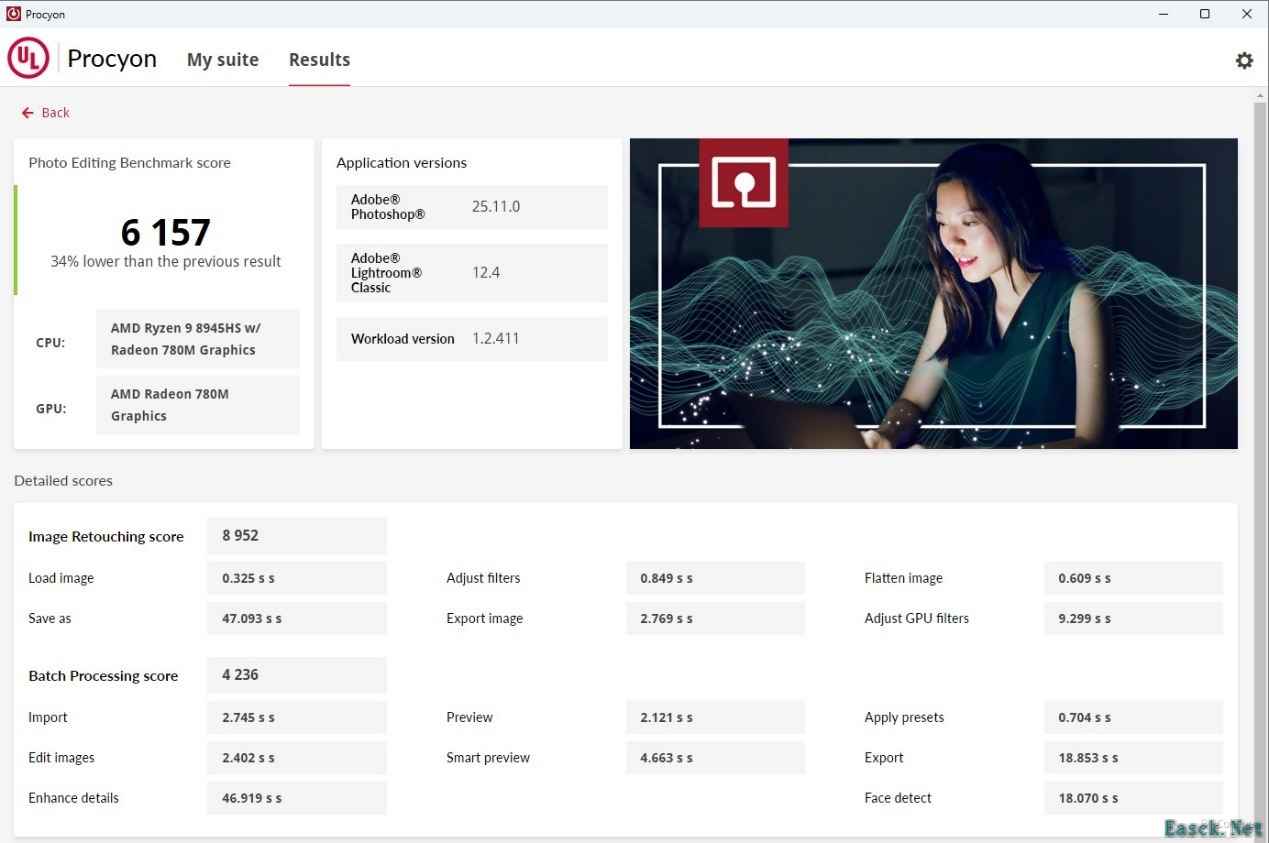The width and height of the screenshot is (1269, 843).
Task: Go back using the Back link
Action: pyautogui.click(x=46, y=113)
